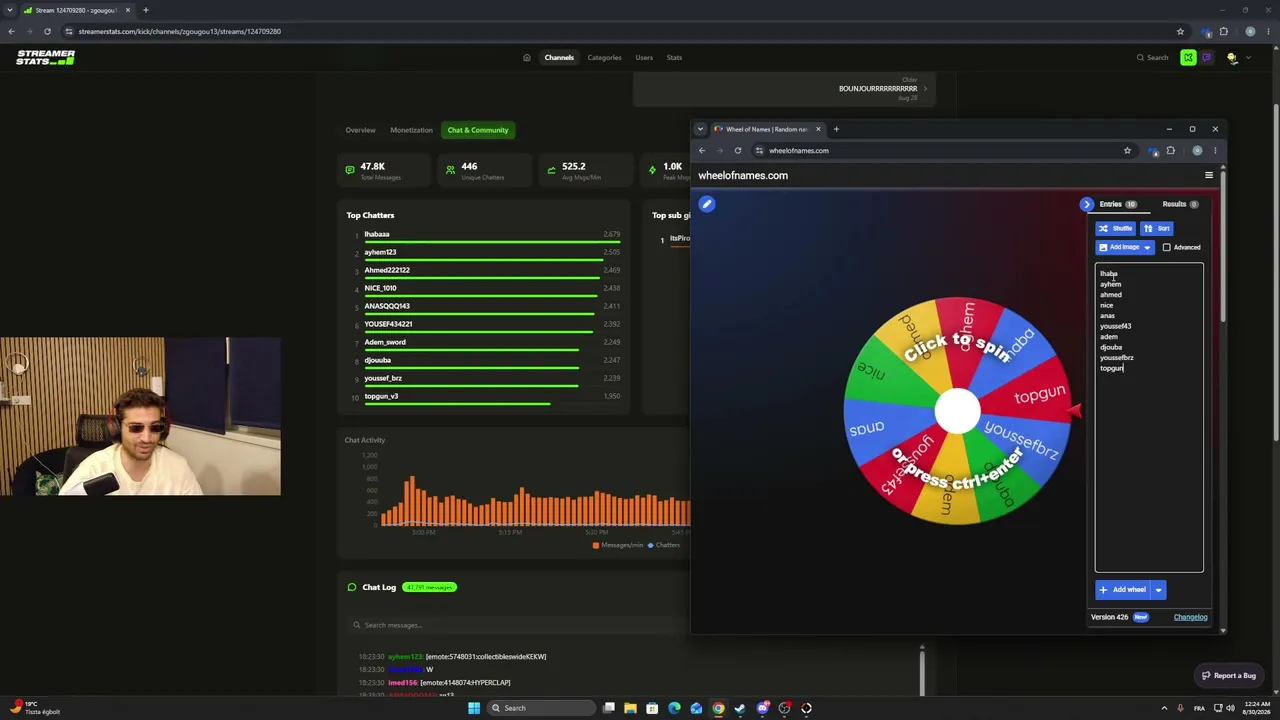Click the pencil edit icon on the wheel

pyautogui.click(x=707, y=204)
